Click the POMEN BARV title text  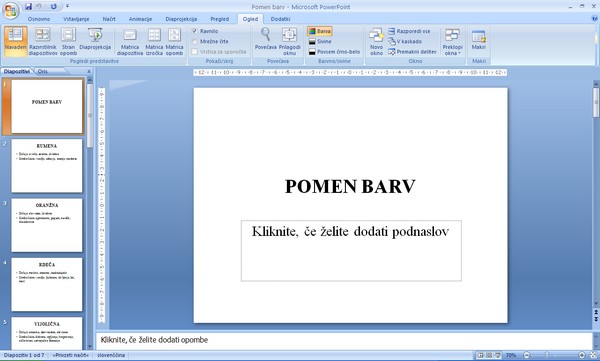click(350, 186)
